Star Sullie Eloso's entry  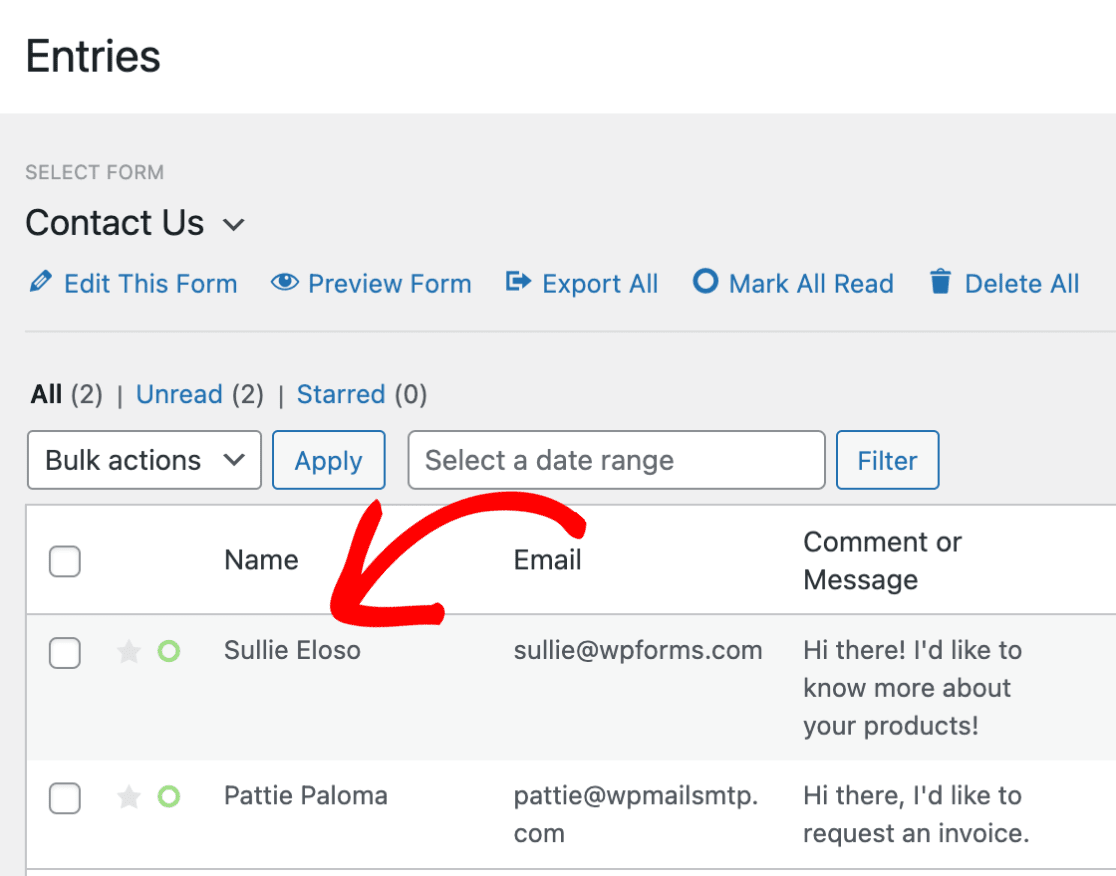128,652
